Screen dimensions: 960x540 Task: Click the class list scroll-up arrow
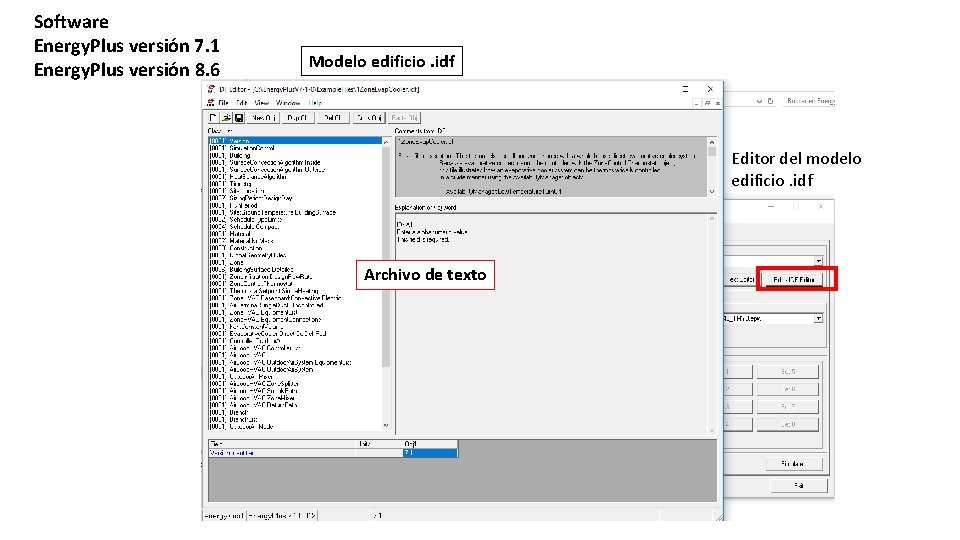(386, 141)
